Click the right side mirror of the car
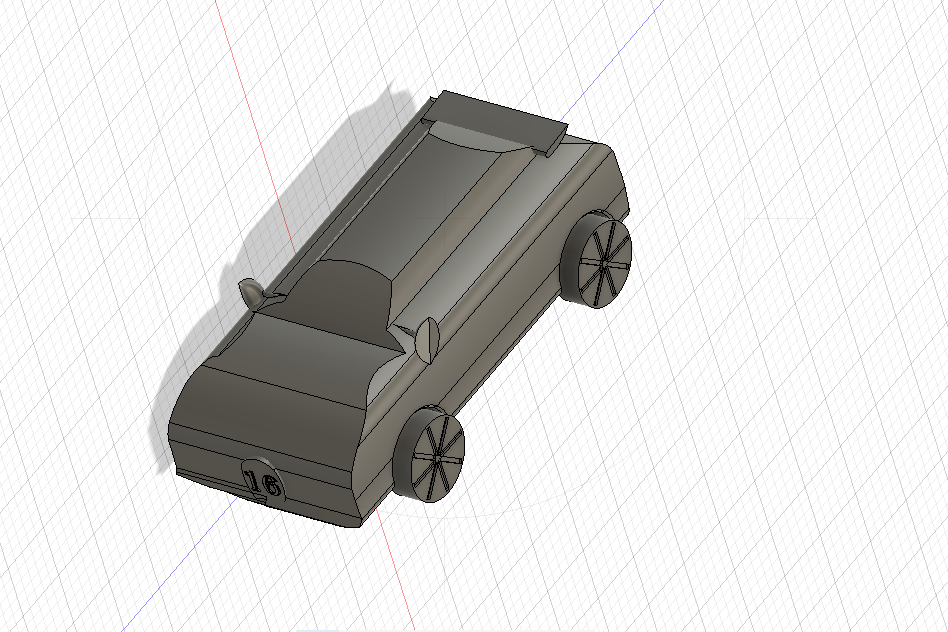Screen dimensions: 948x632 [x=426, y=340]
